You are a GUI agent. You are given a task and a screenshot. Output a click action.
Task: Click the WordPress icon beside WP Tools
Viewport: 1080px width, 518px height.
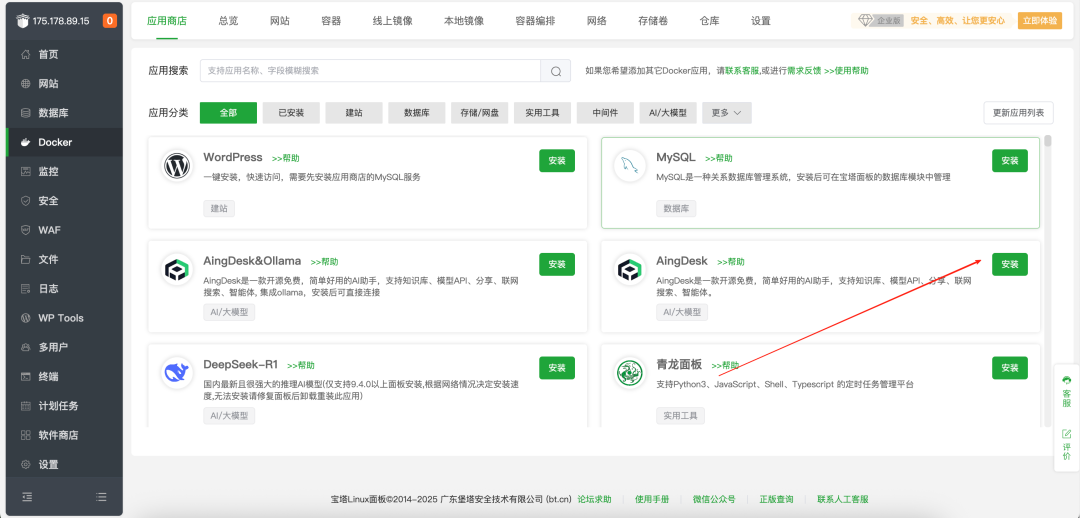coord(25,318)
